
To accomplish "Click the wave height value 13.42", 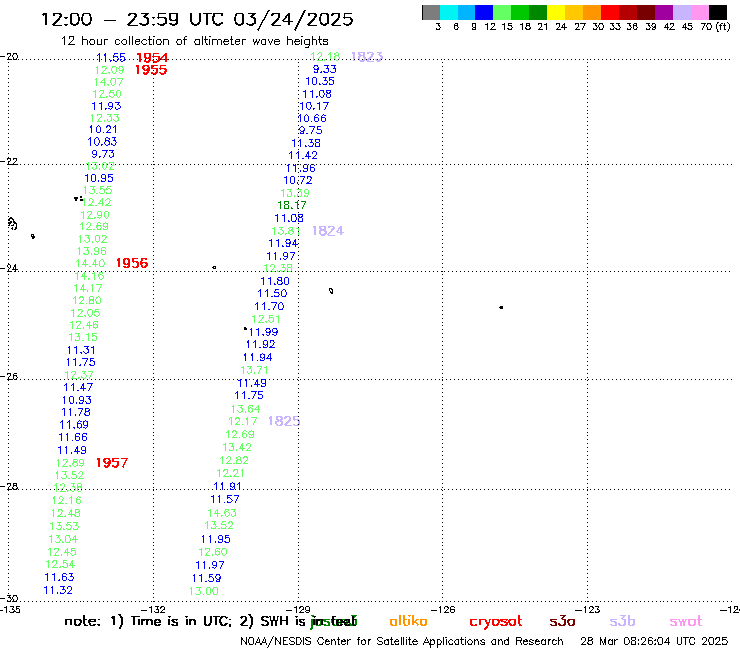I will (237, 447).
